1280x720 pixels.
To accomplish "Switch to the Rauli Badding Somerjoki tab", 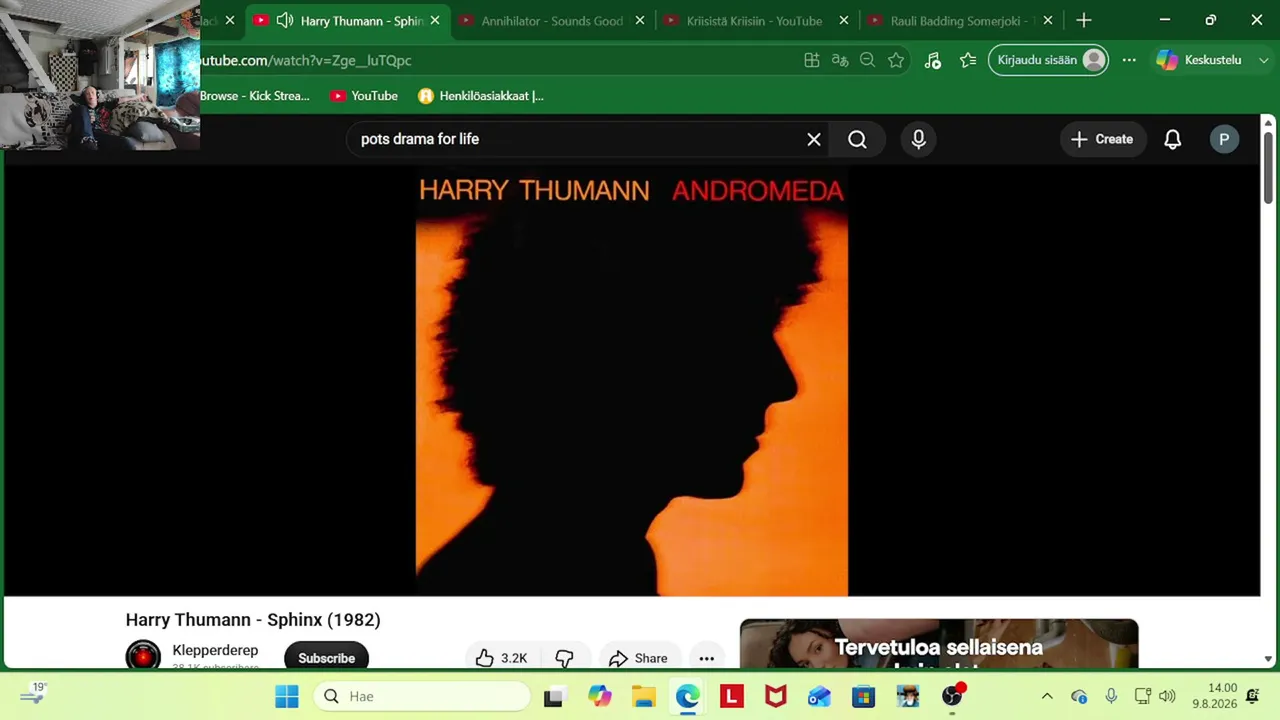I will click(960, 20).
